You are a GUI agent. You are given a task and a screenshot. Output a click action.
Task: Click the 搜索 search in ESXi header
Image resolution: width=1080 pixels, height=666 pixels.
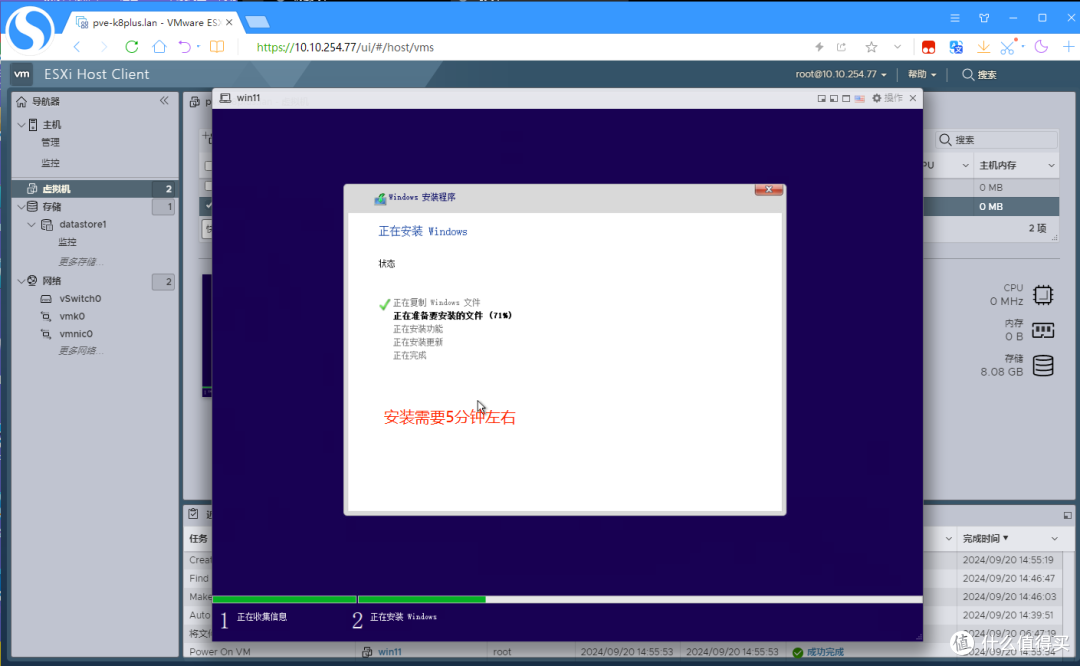click(979, 74)
